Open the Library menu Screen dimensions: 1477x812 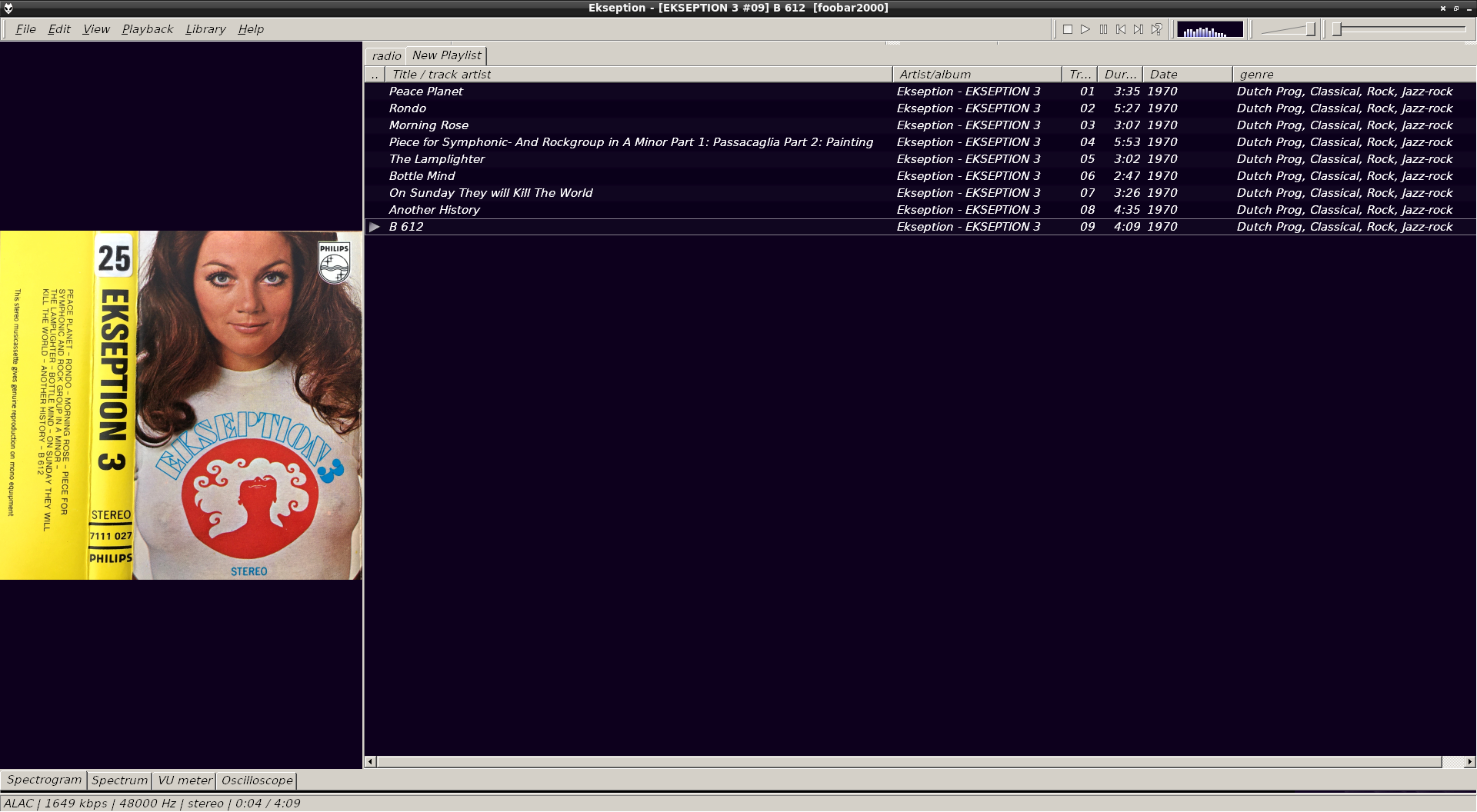[x=205, y=29]
